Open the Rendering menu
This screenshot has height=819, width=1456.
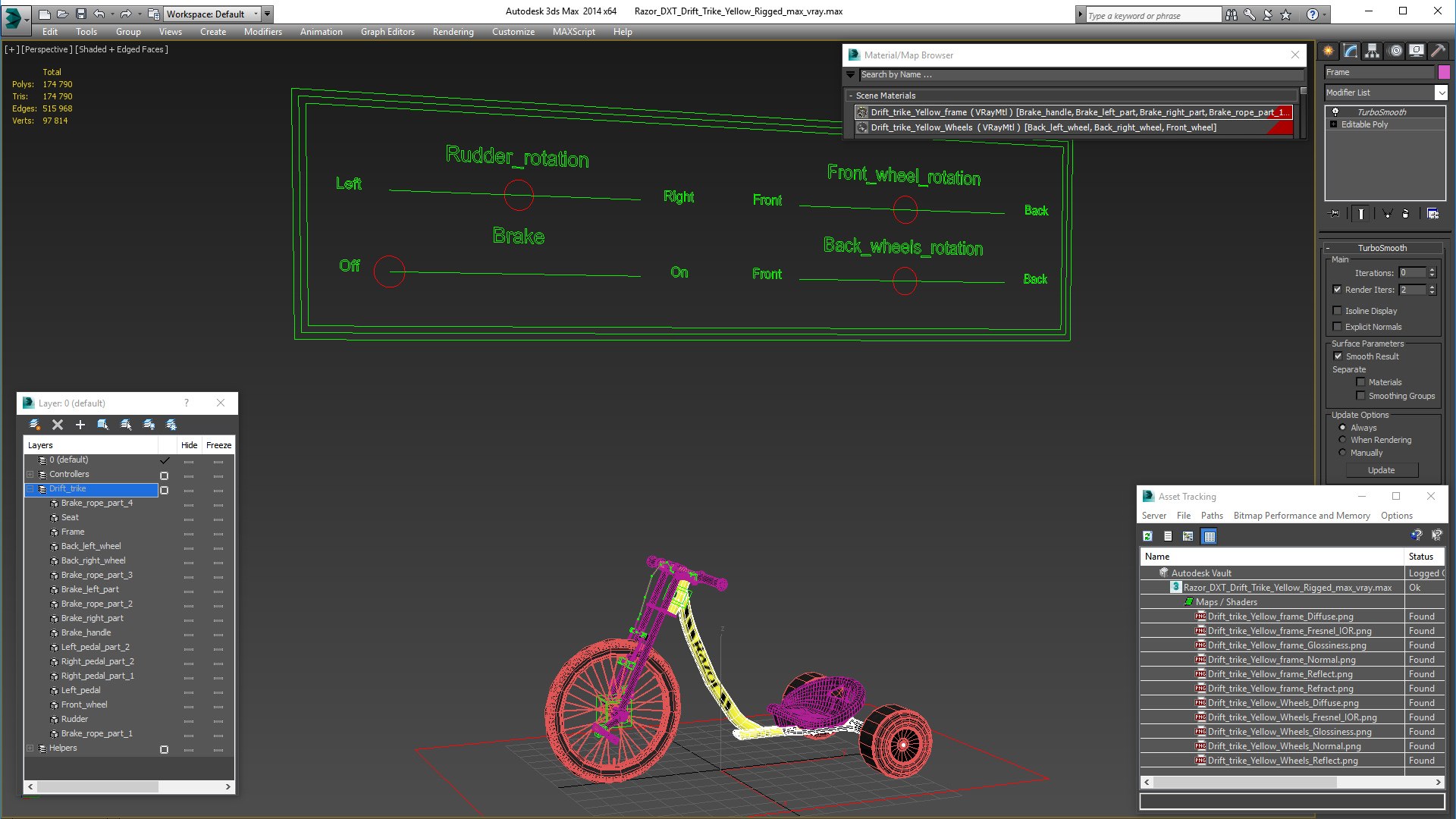[x=453, y=32]
